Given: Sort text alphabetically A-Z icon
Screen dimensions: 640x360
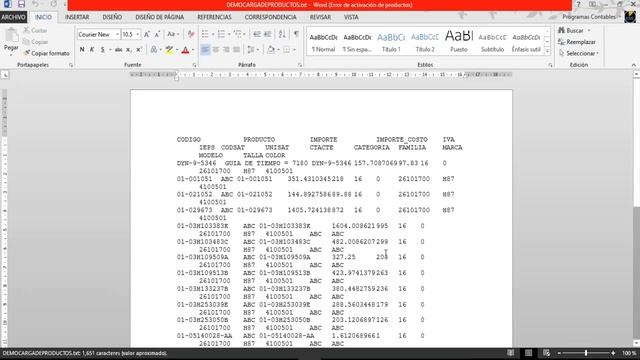Looking at the screenshot, I should point(282,34).
